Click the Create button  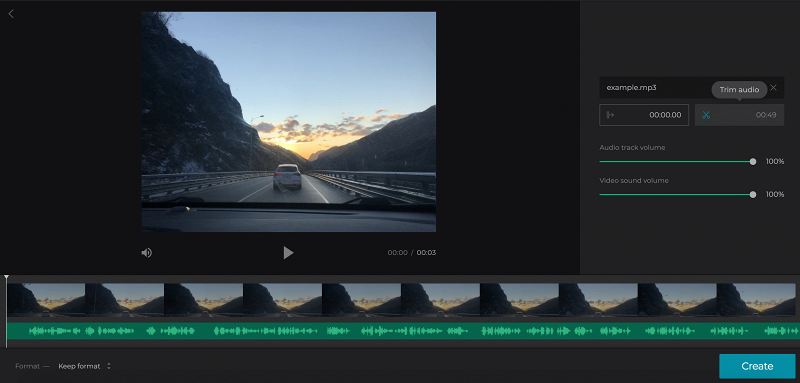[757, 366]
